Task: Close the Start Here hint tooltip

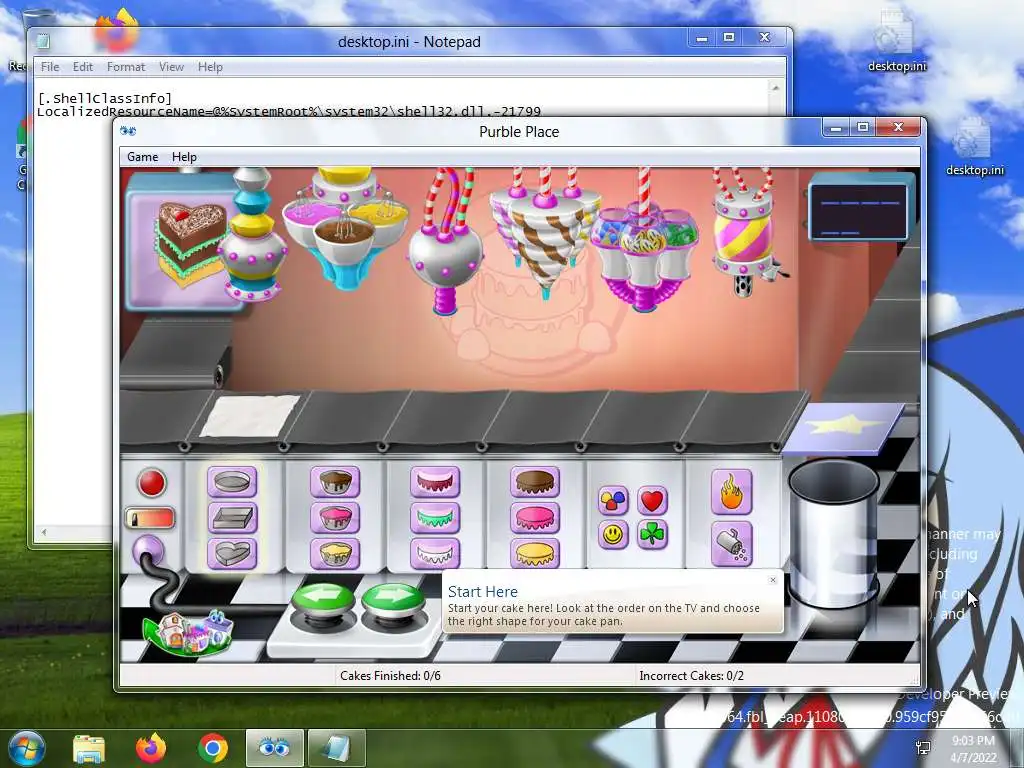Action: (773, 580)
